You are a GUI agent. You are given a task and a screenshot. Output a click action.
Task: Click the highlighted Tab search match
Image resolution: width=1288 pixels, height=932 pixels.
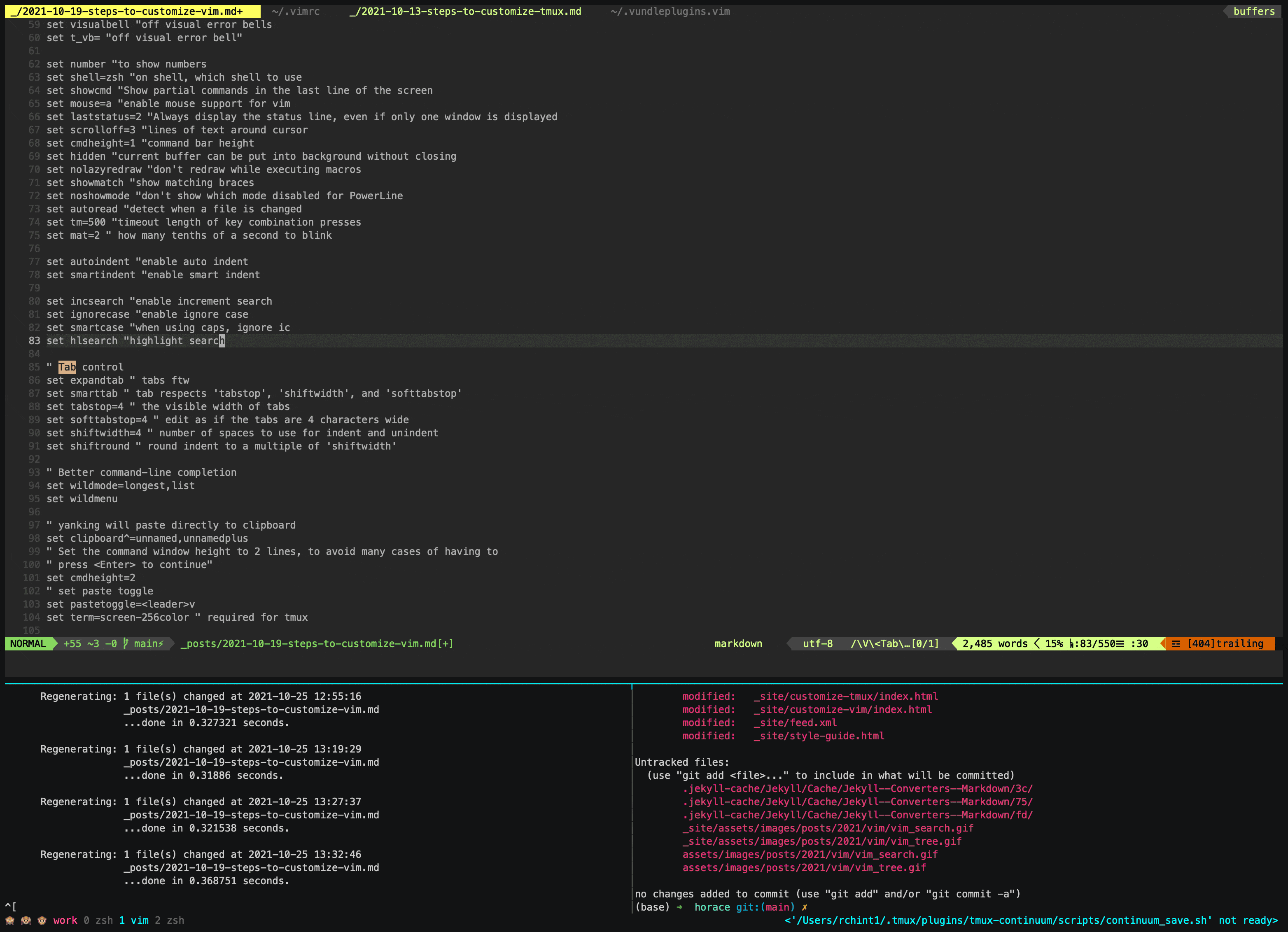tap(67, 367)
